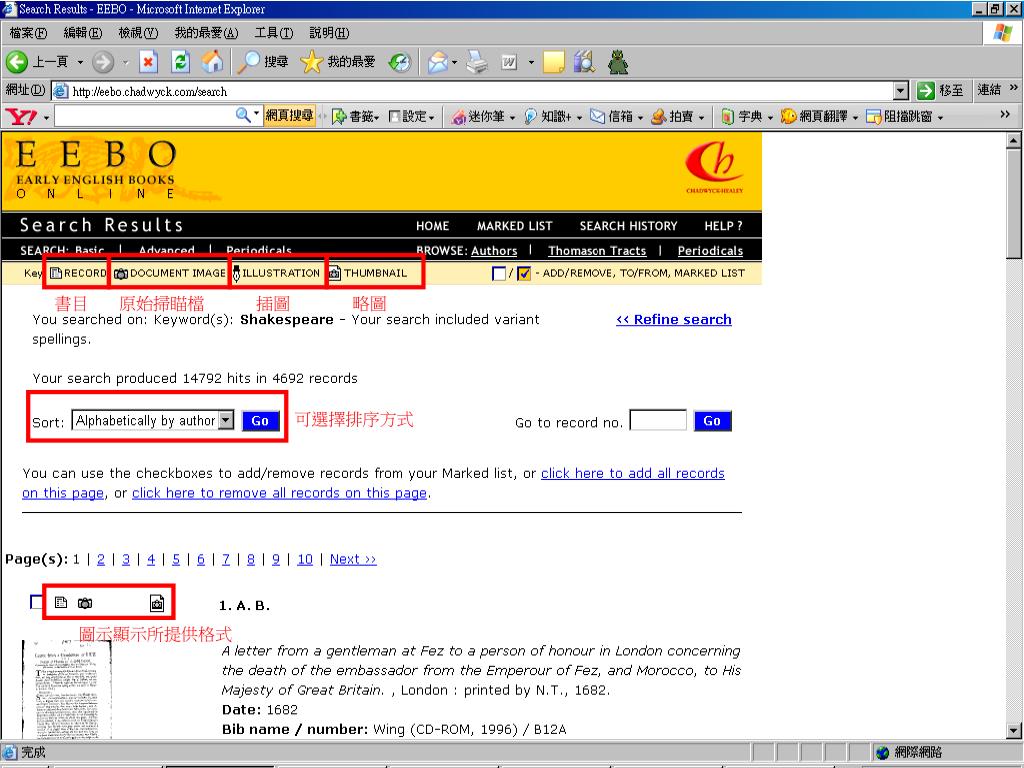Open the Search magnifier toolbar button
This screenshot has width=1024, height=768.
[x=262, y=62]
